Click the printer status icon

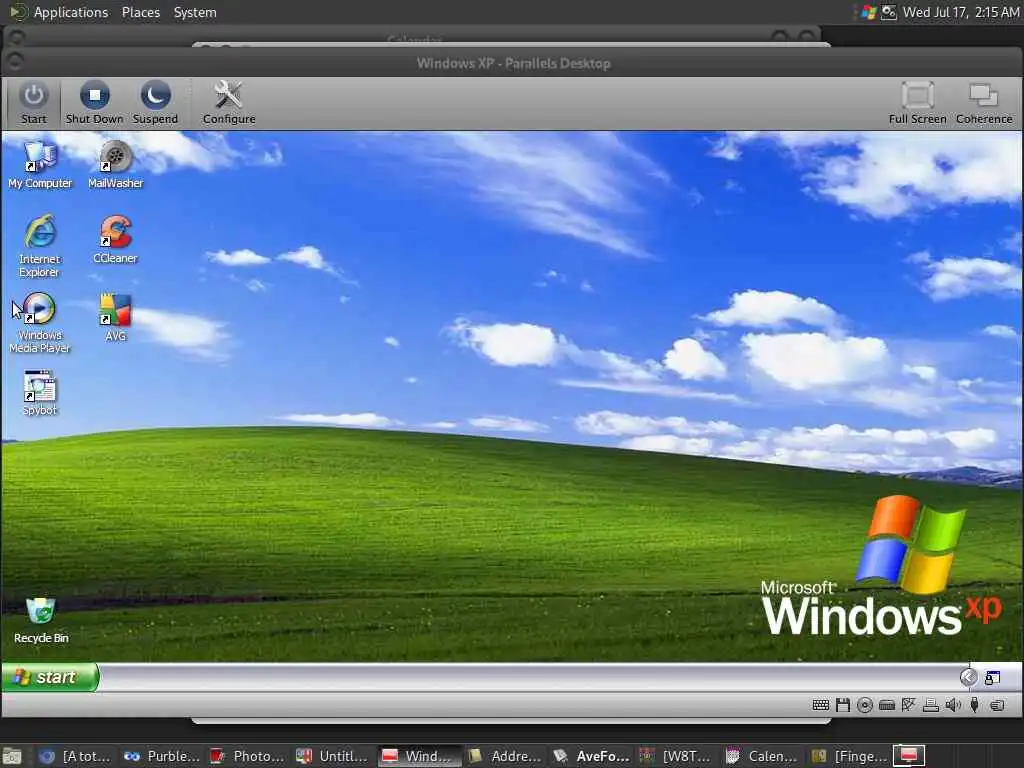pos(931,705)
